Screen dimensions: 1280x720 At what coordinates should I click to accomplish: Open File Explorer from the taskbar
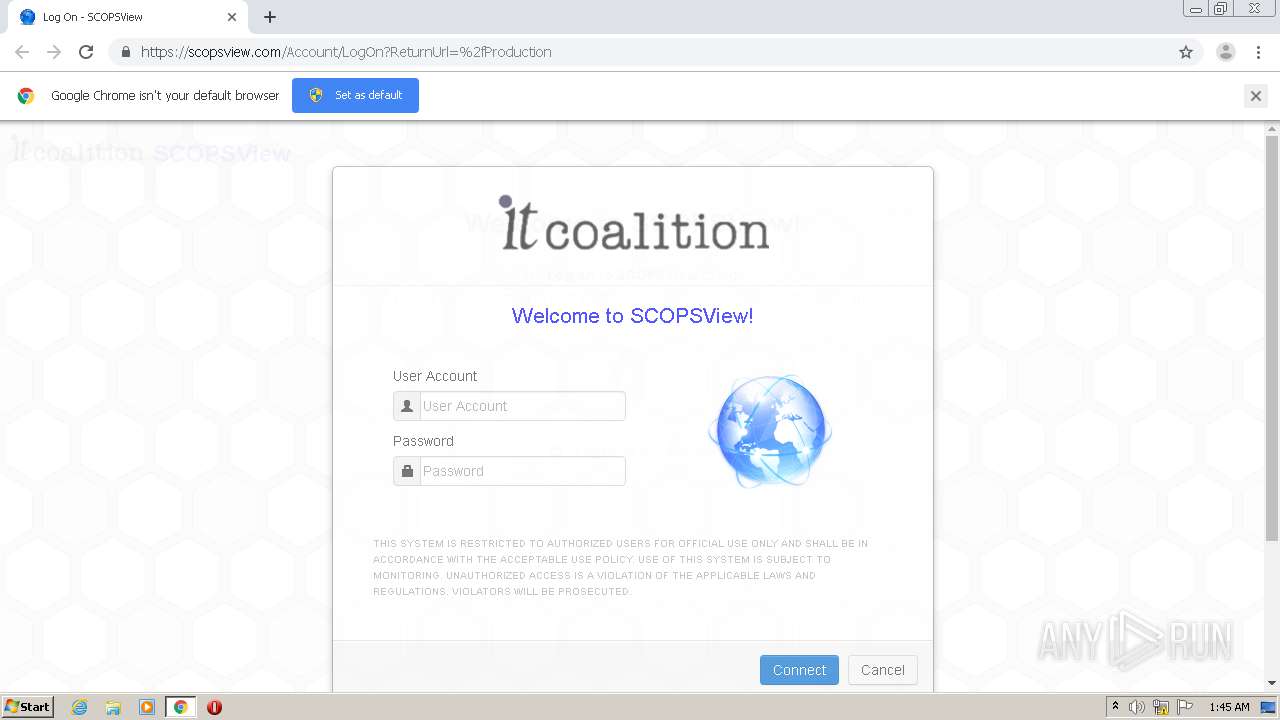113,707
